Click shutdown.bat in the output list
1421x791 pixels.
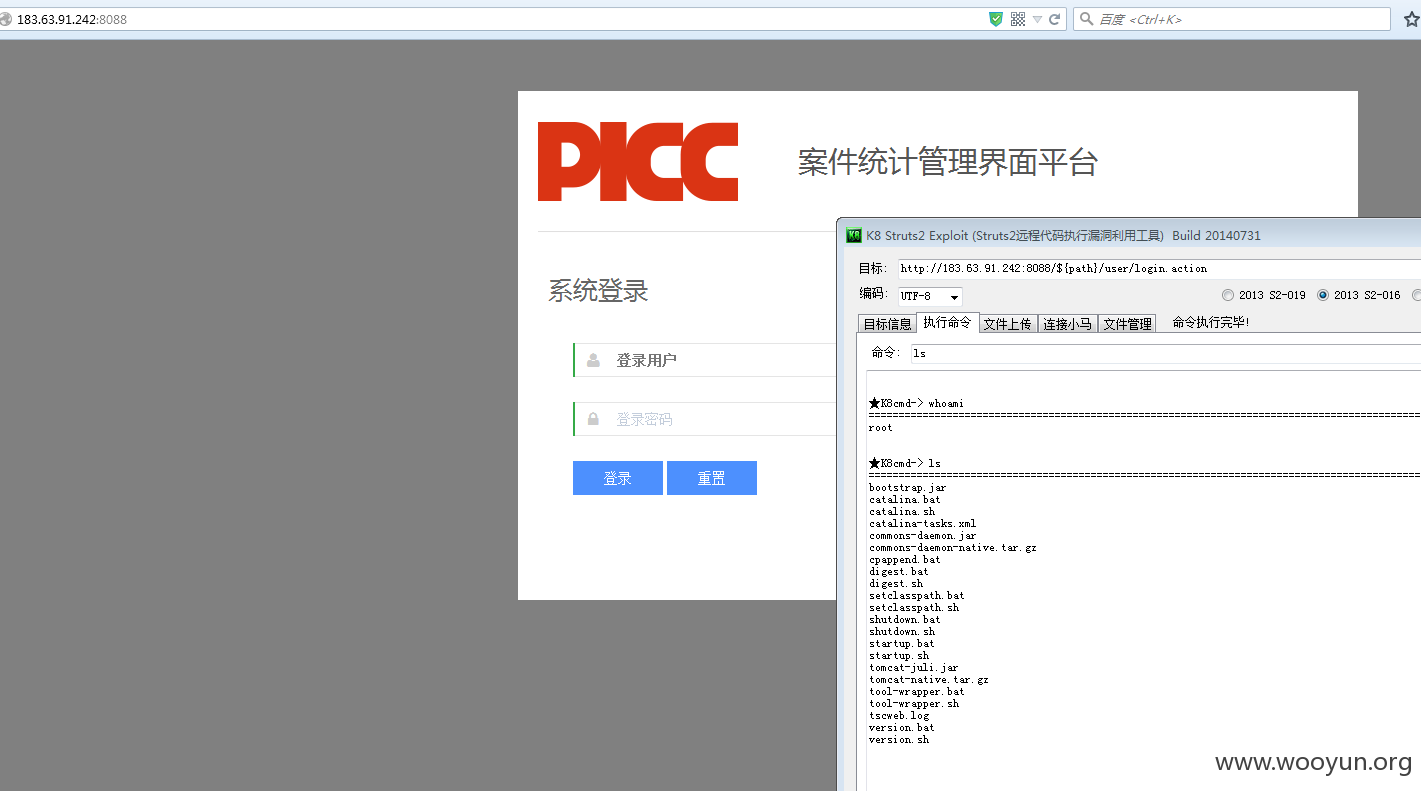(x=905, y=620)
